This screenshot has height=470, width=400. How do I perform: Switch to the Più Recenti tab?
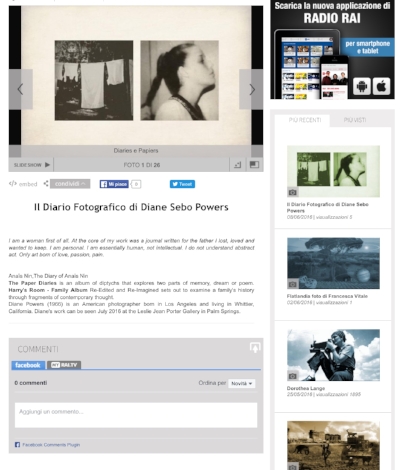point(305,120)
